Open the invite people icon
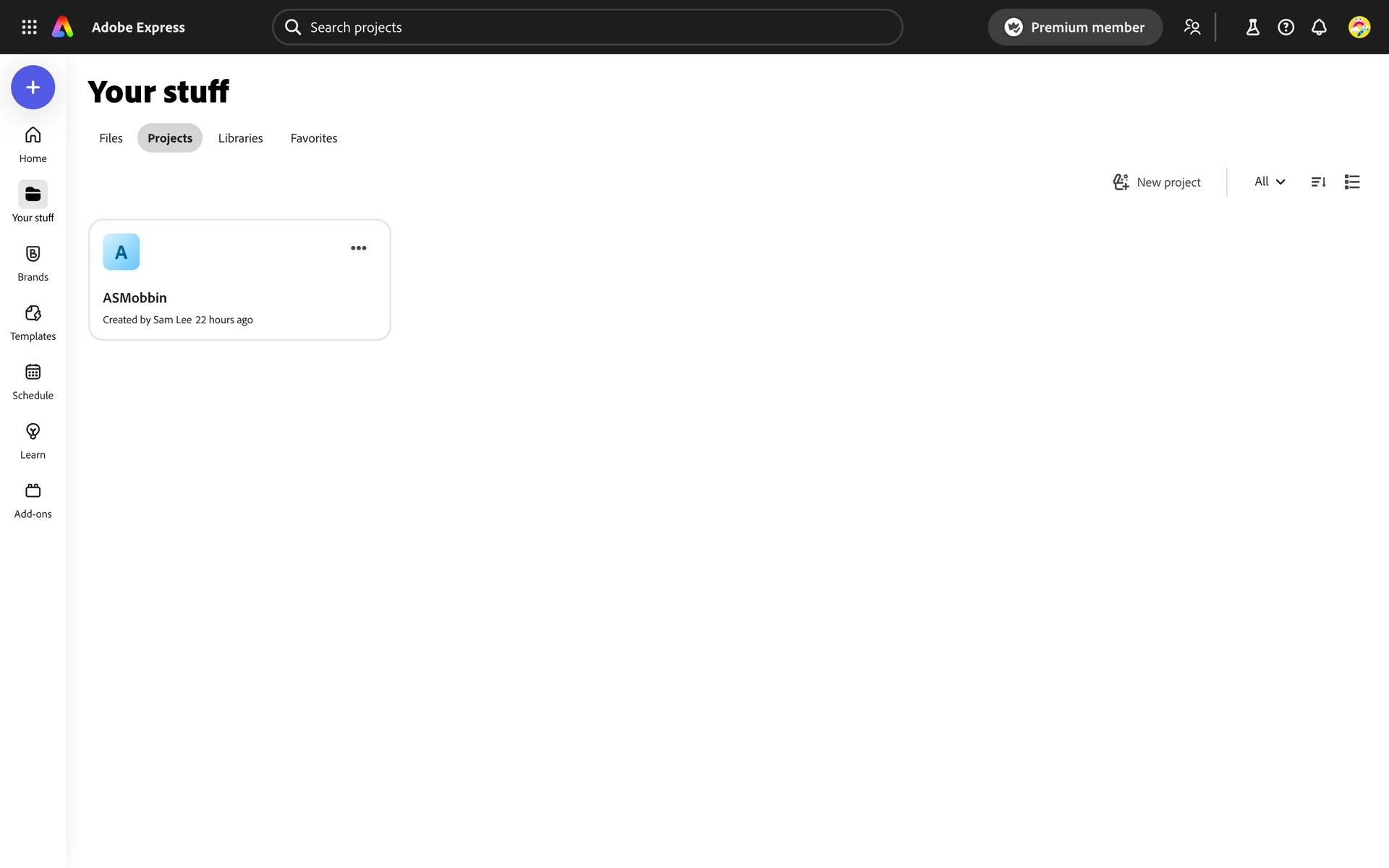 (x=1192, y=27)
